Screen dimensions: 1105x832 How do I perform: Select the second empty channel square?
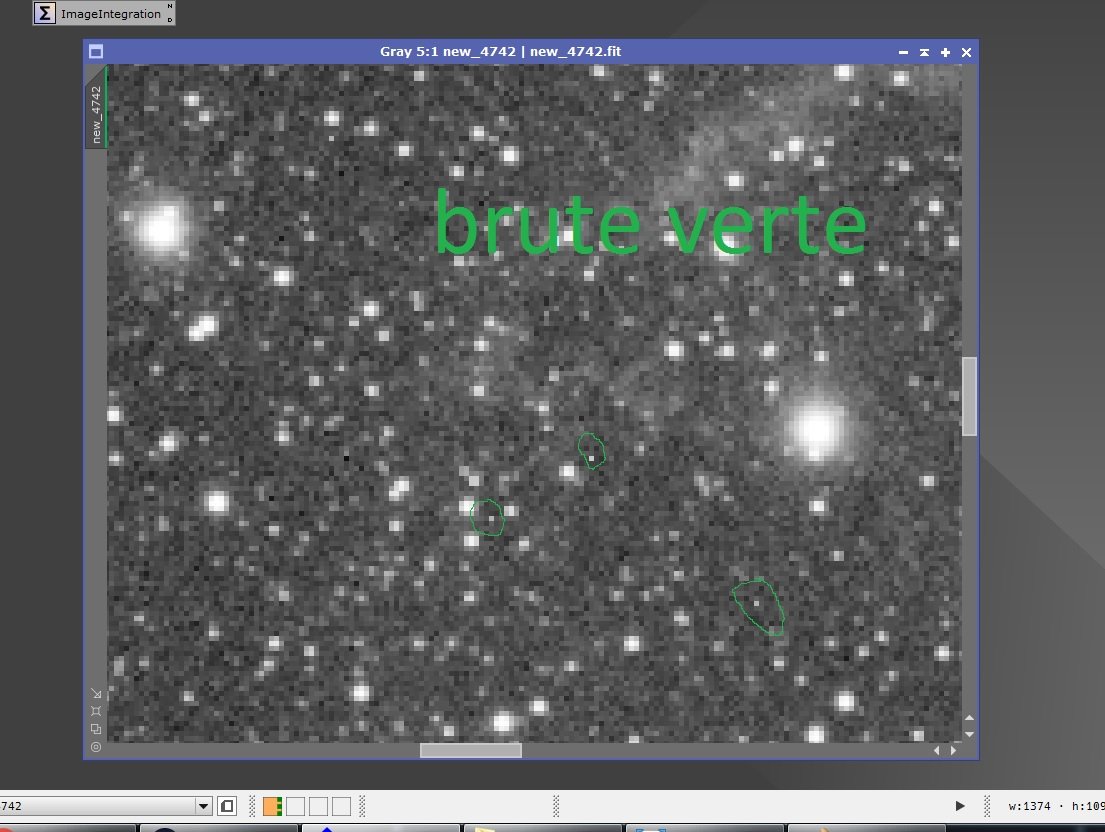pyautogui.click(x=295, y=806)
